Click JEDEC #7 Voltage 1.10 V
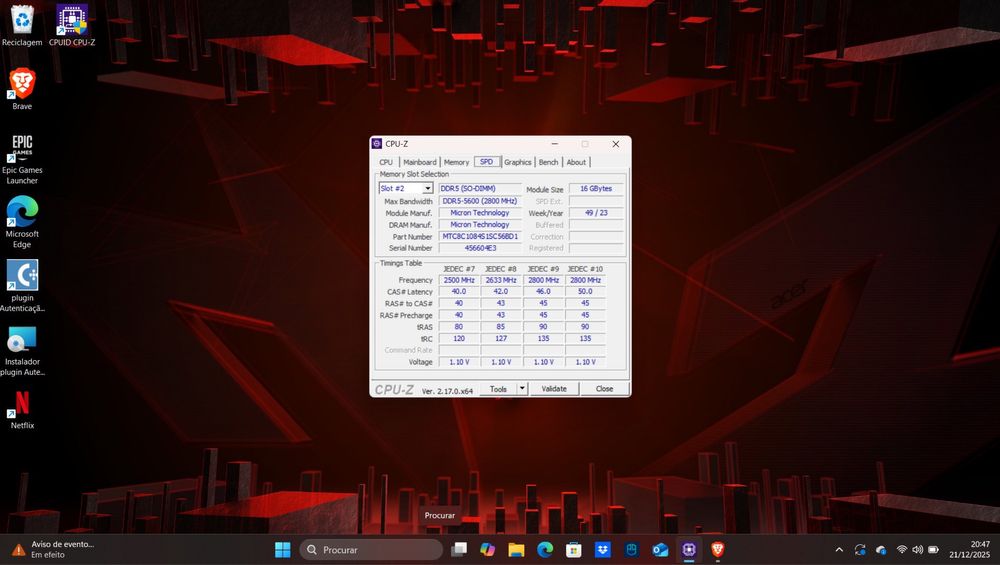This screenshot has width=1000, height=565. click(459, 362)
